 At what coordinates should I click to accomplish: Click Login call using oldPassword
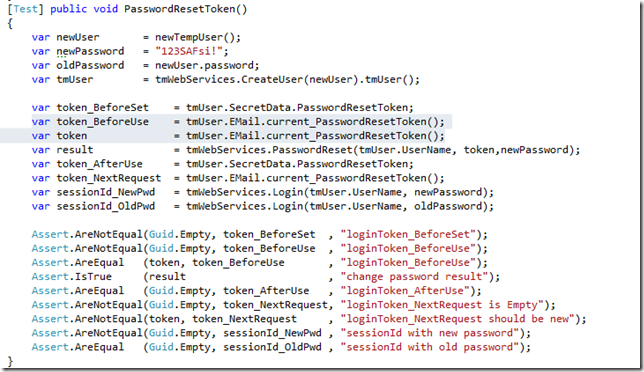(x=340, y=206)
